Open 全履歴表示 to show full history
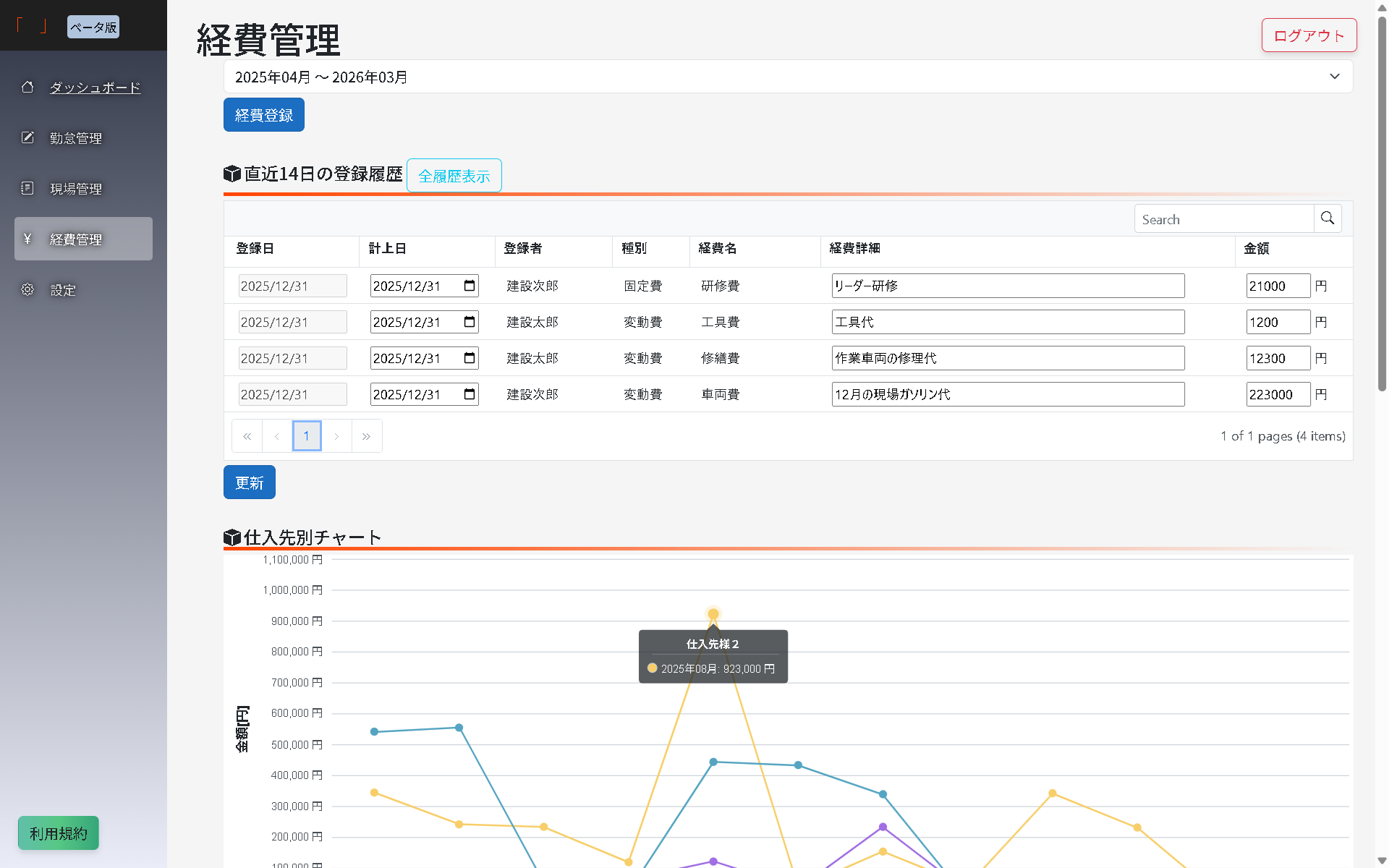The image size is (1389, 868). point(454,175)
